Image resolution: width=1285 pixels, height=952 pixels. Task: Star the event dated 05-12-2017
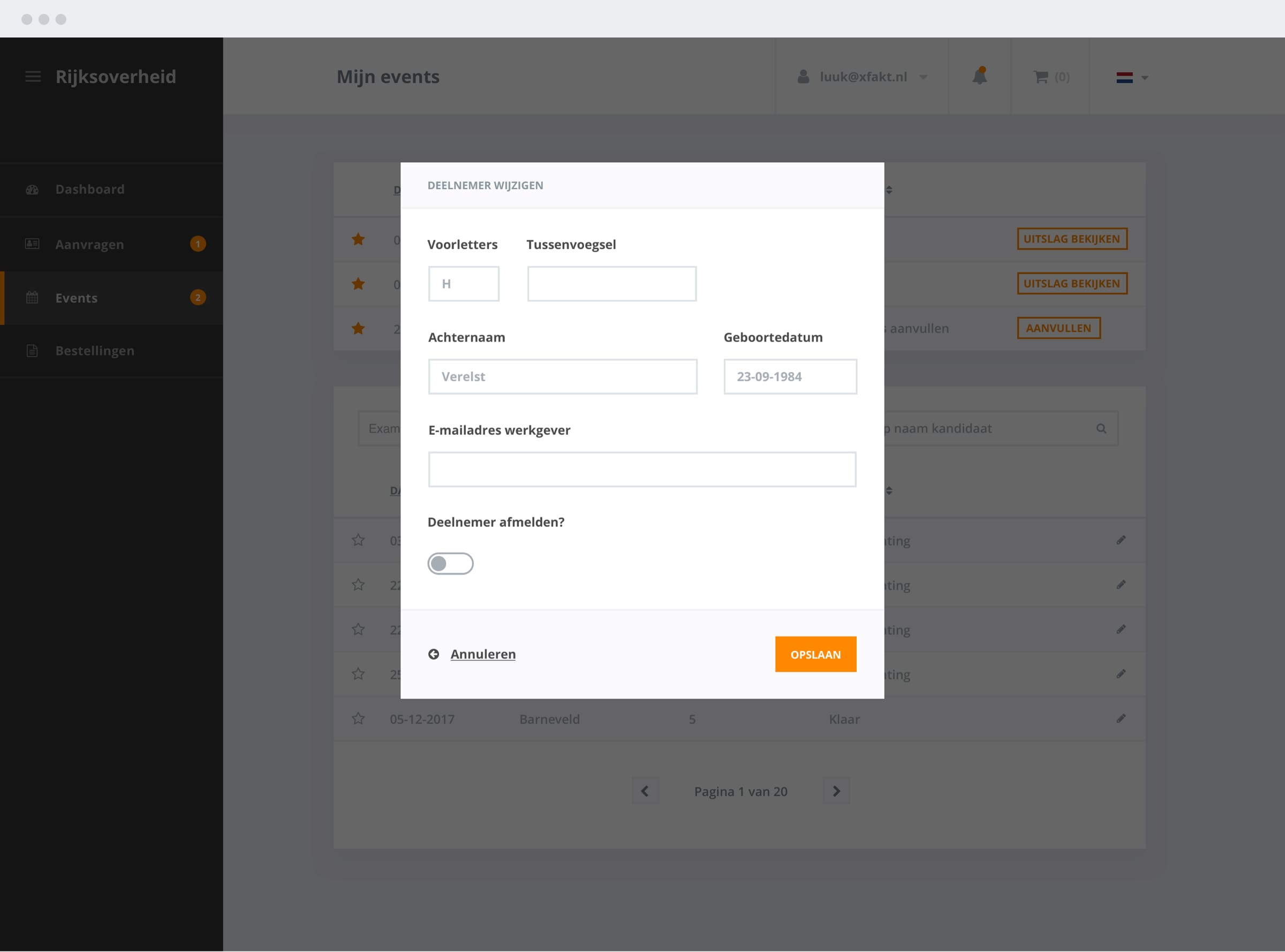pos(358,719)
